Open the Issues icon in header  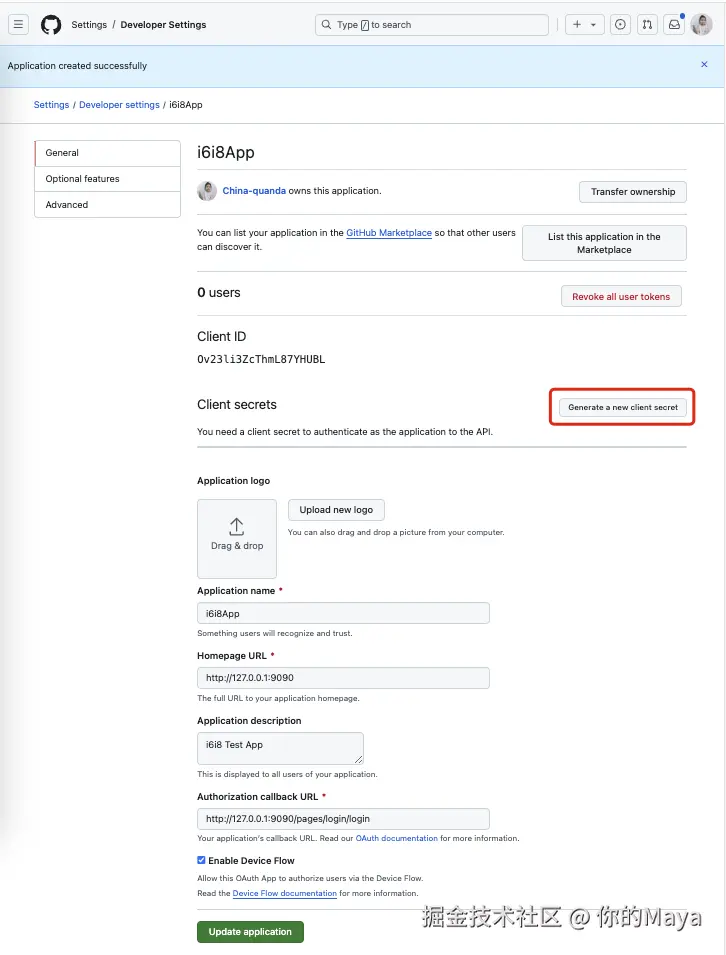point(621,25)
